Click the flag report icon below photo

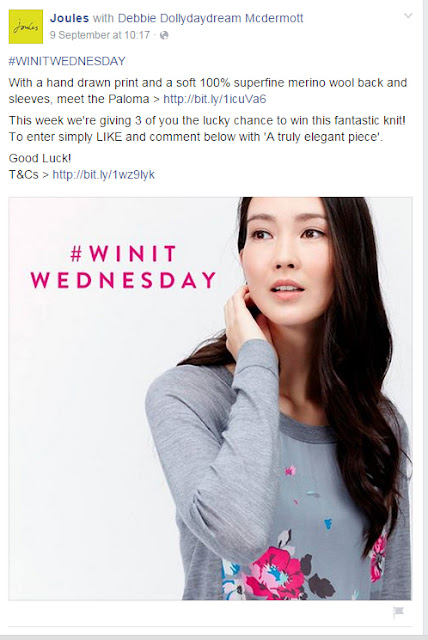coord(398,612)
